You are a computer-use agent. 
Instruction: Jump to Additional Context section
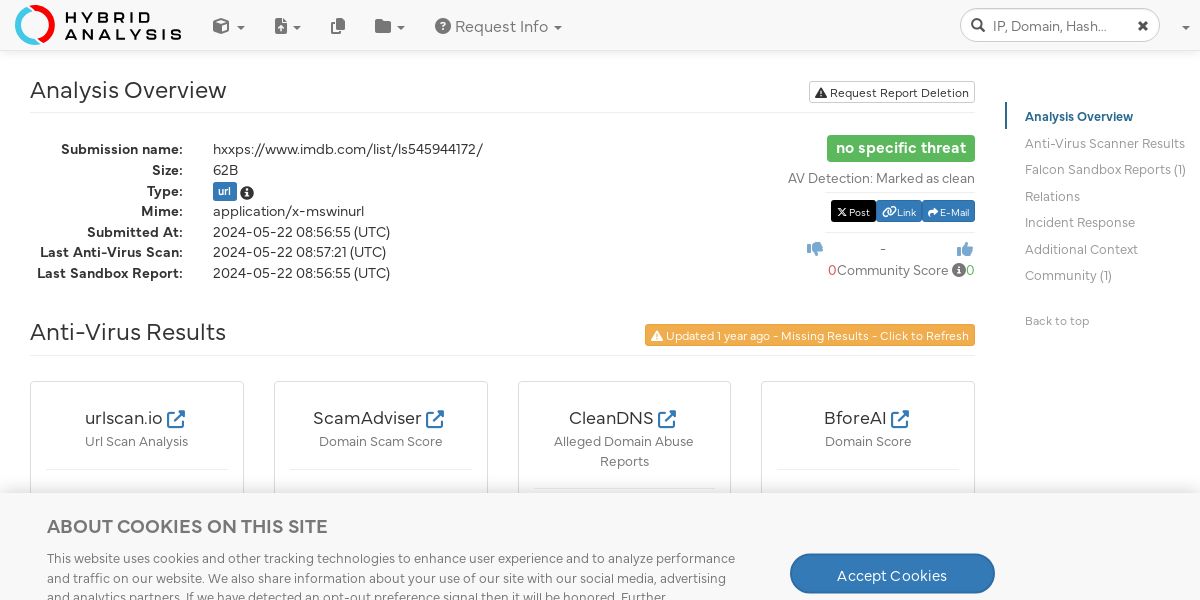1081,250
